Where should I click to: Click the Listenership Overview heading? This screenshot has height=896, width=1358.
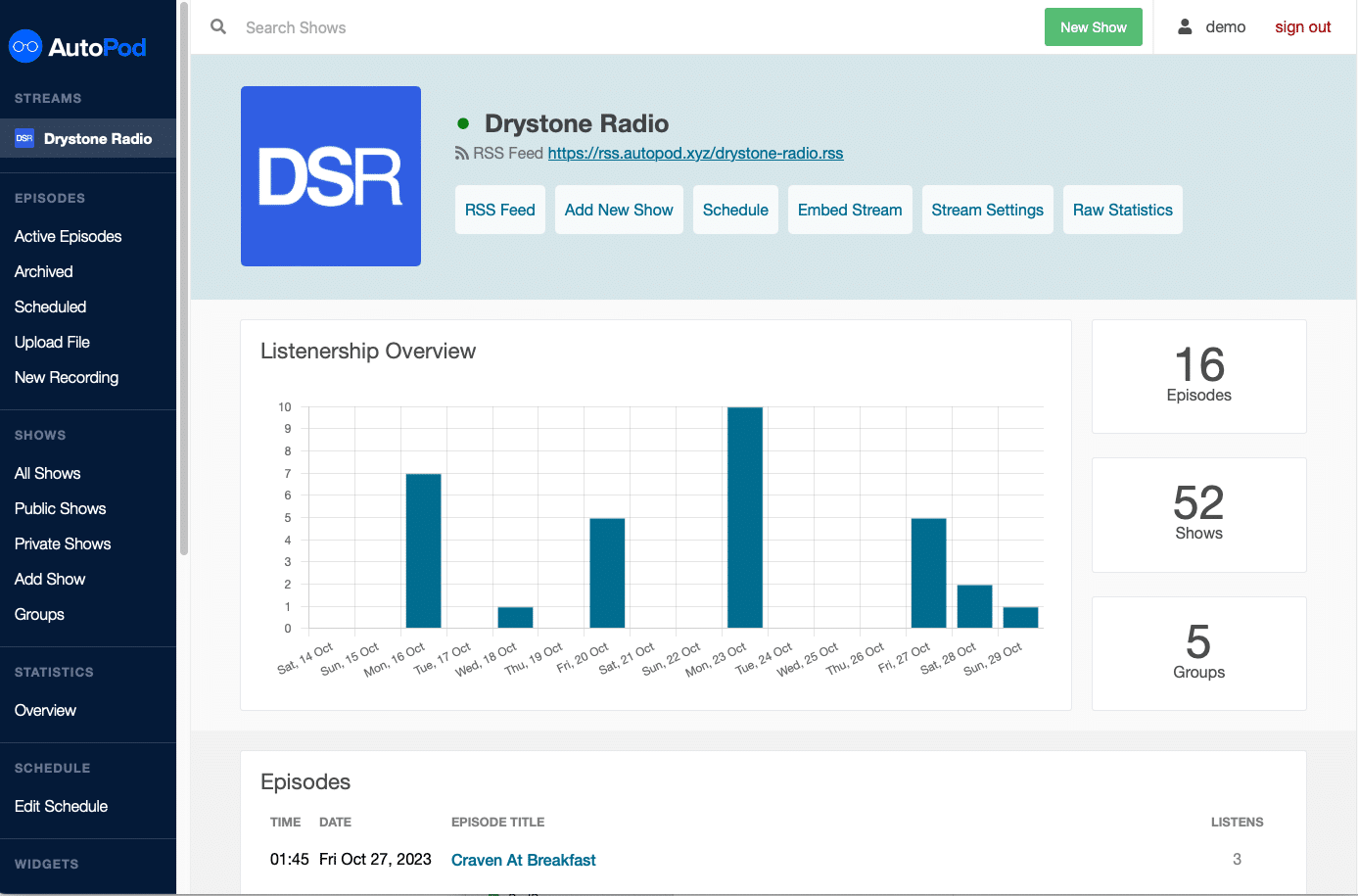[368, 351]
